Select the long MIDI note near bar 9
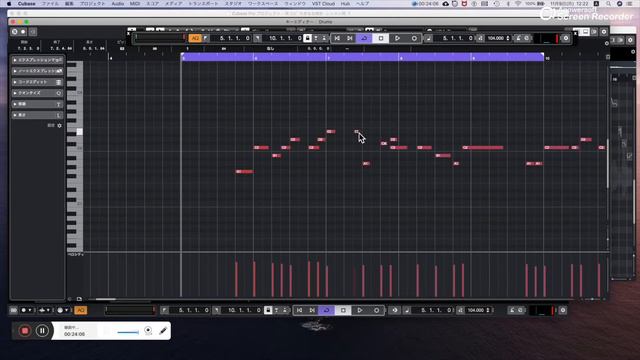This screenshot has height=360, width=640. [x=483, y=148]
